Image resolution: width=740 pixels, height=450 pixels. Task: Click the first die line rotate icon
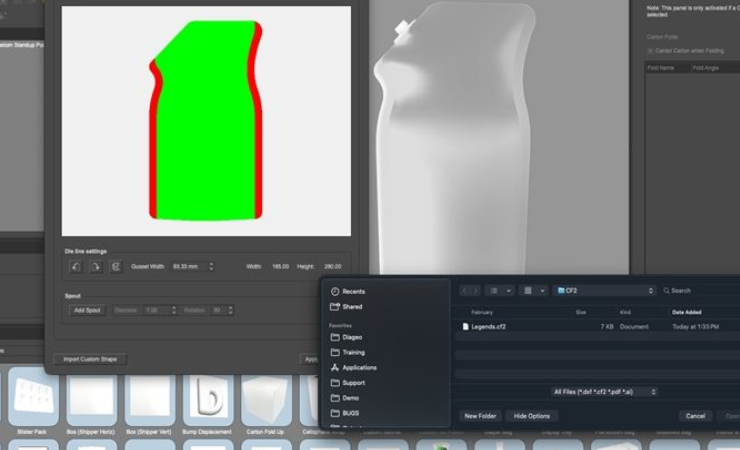[x=76, y=266]
